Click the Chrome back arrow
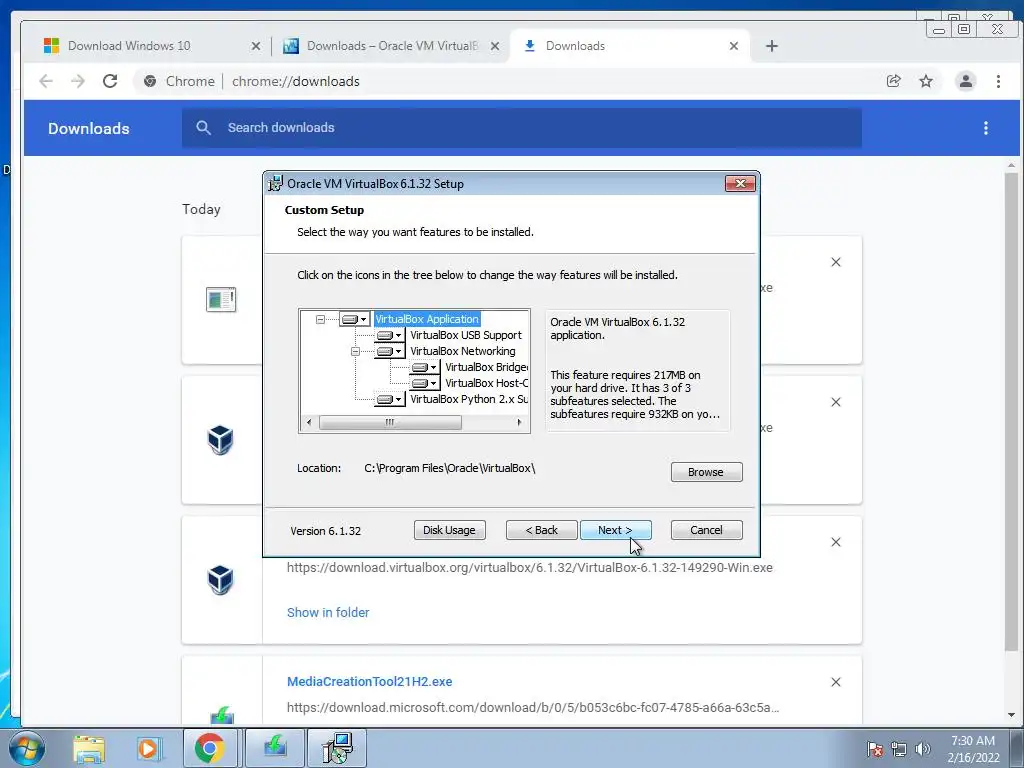The image size is (1024, 768). pyautogui.click(x=46, y=81)
